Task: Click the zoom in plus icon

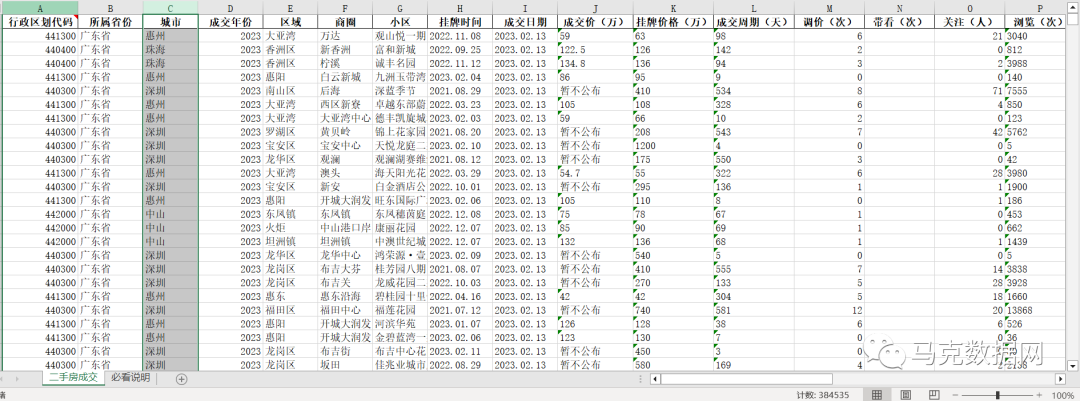Action: pos(1041,395)
